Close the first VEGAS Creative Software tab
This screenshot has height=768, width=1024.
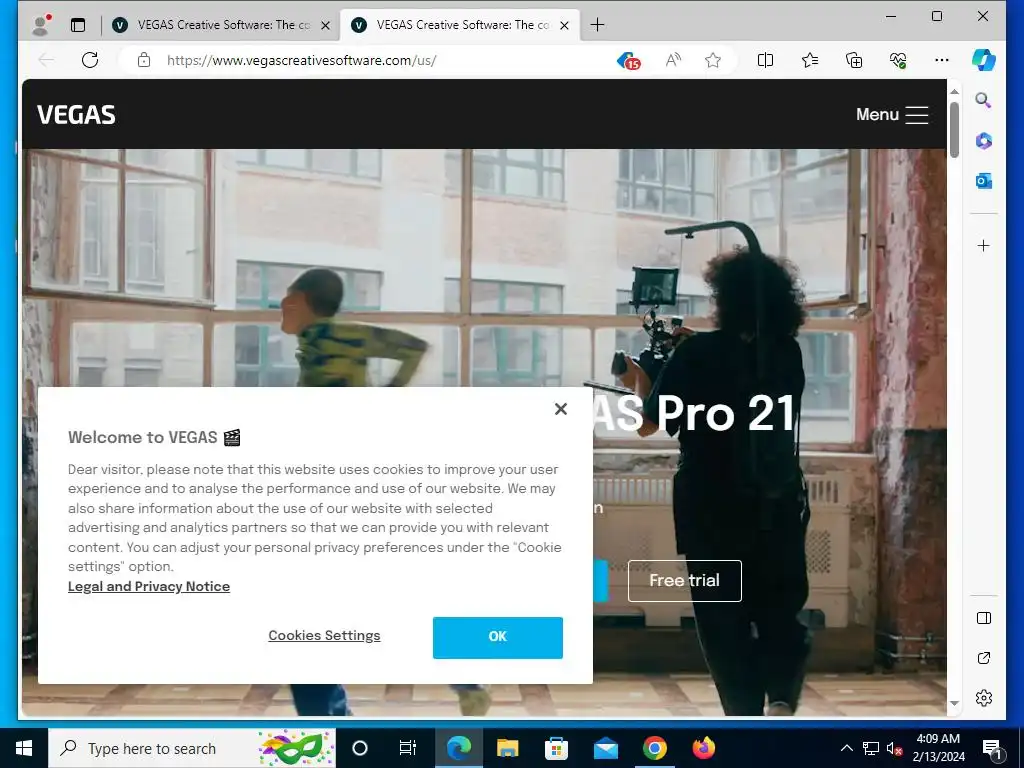pos(325,25)
